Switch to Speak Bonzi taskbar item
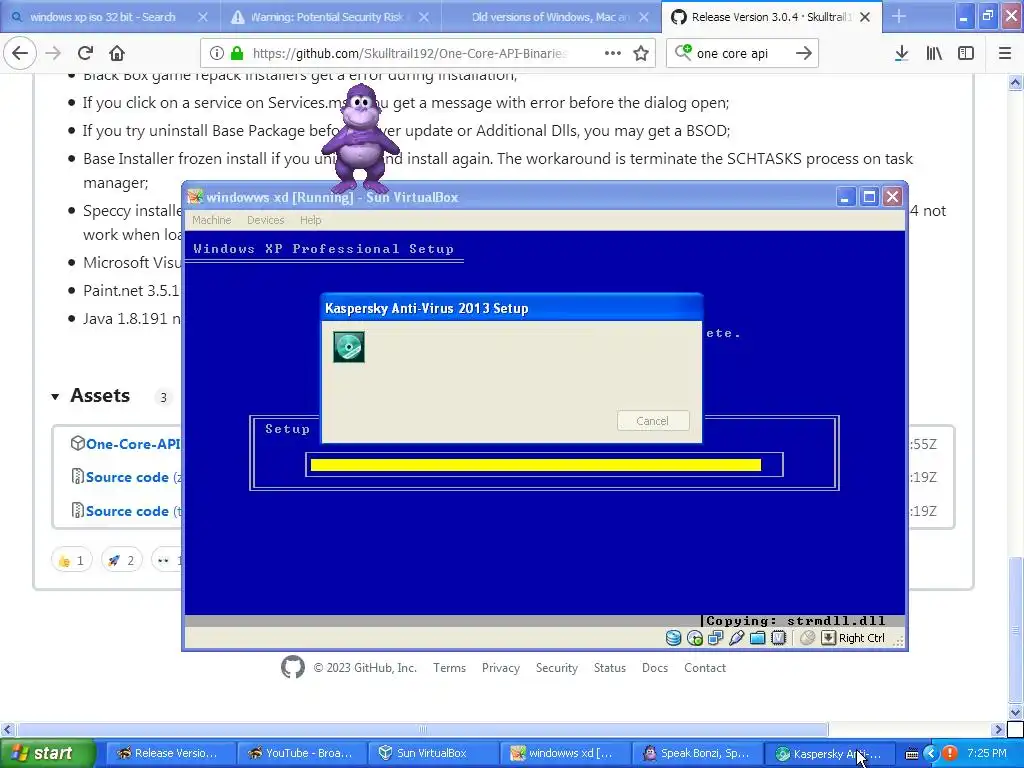Viewport: 1024px width, 768px height. 696,753
